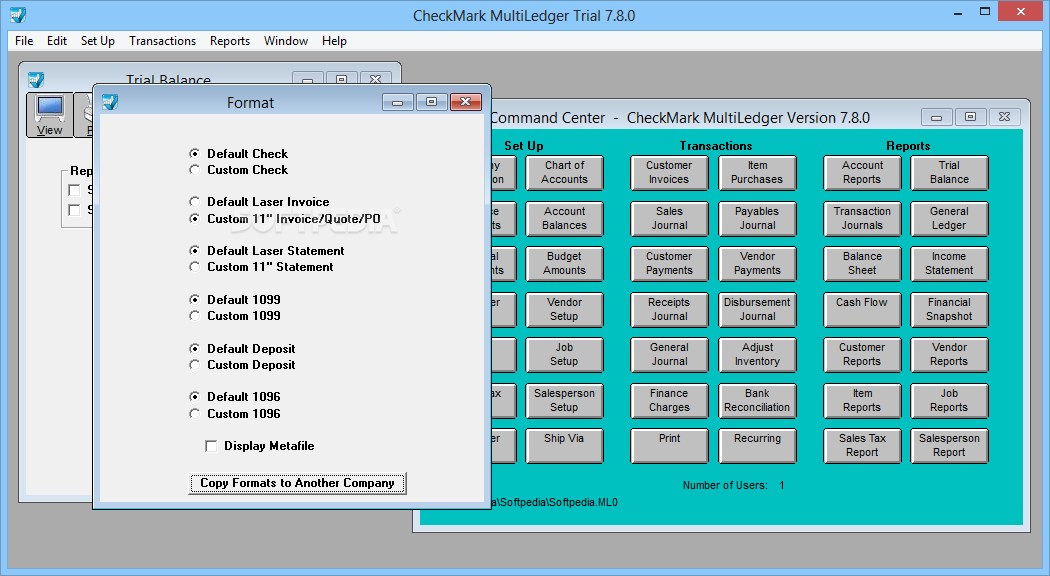Click Copy Formats to Another Company button
This screenshot has height=576, width=1050.
[x=297, y=483]
